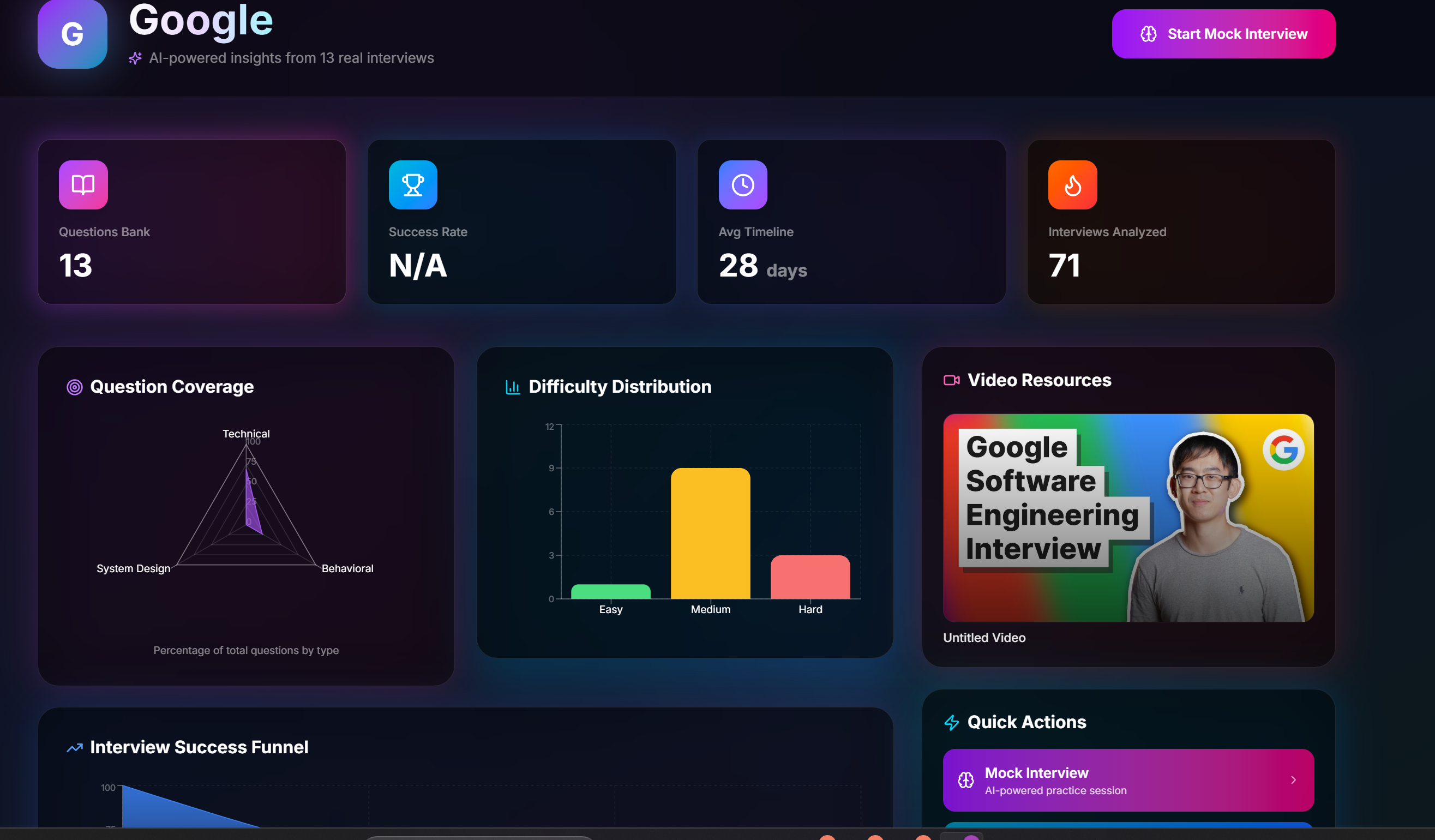The width and height of the screenshot is (1435, 840).
Task: Select the red Hard difficulty bar
Action: point(810,577)
